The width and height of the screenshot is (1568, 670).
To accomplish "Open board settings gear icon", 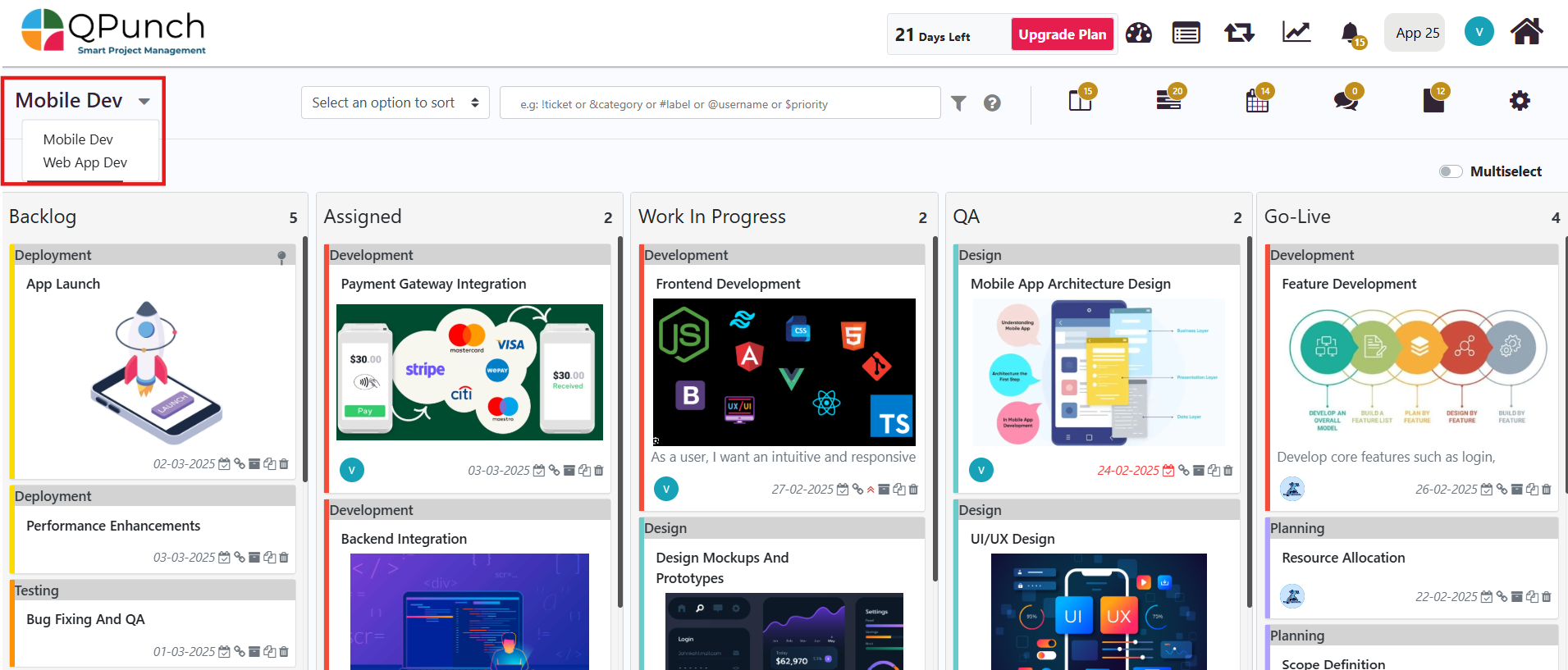I will coord(1520,101).
